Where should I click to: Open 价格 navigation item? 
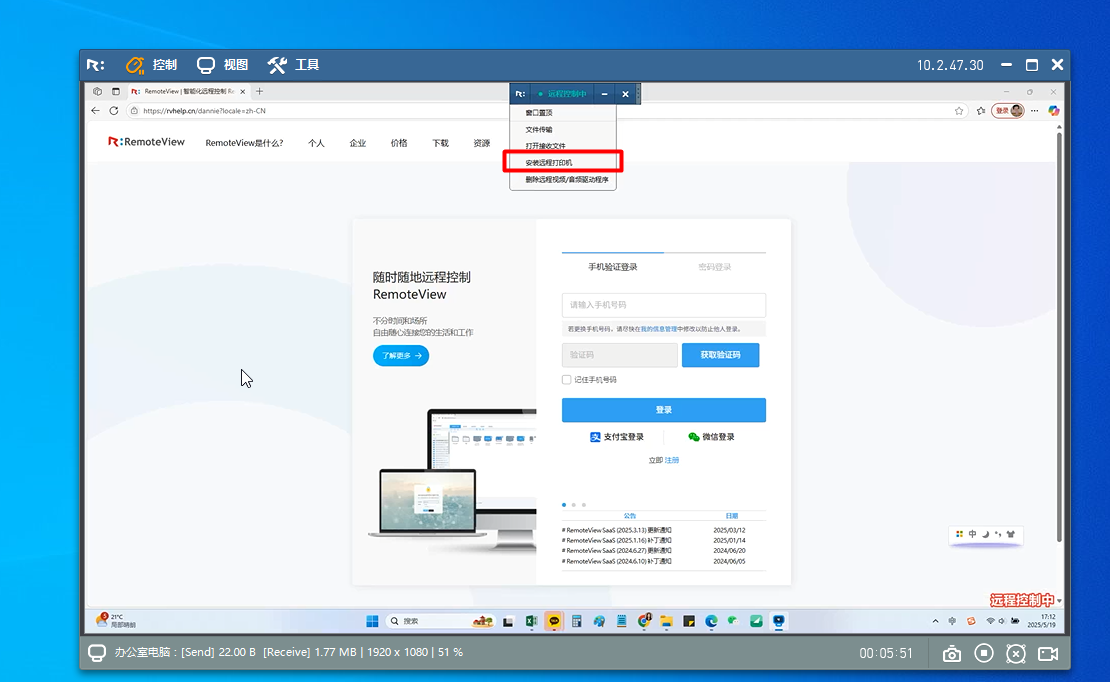tap(399, 143)
